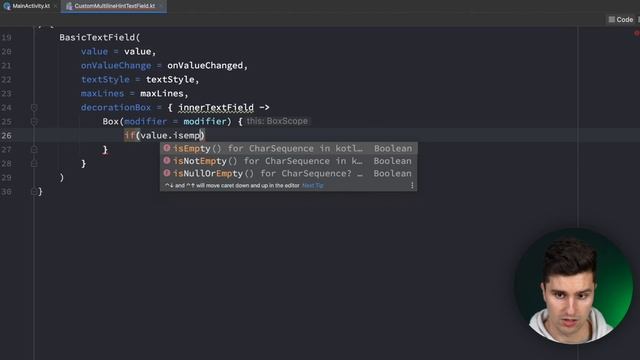Place cursor on 'BasicTextField(' text

[x=100, y=38]
